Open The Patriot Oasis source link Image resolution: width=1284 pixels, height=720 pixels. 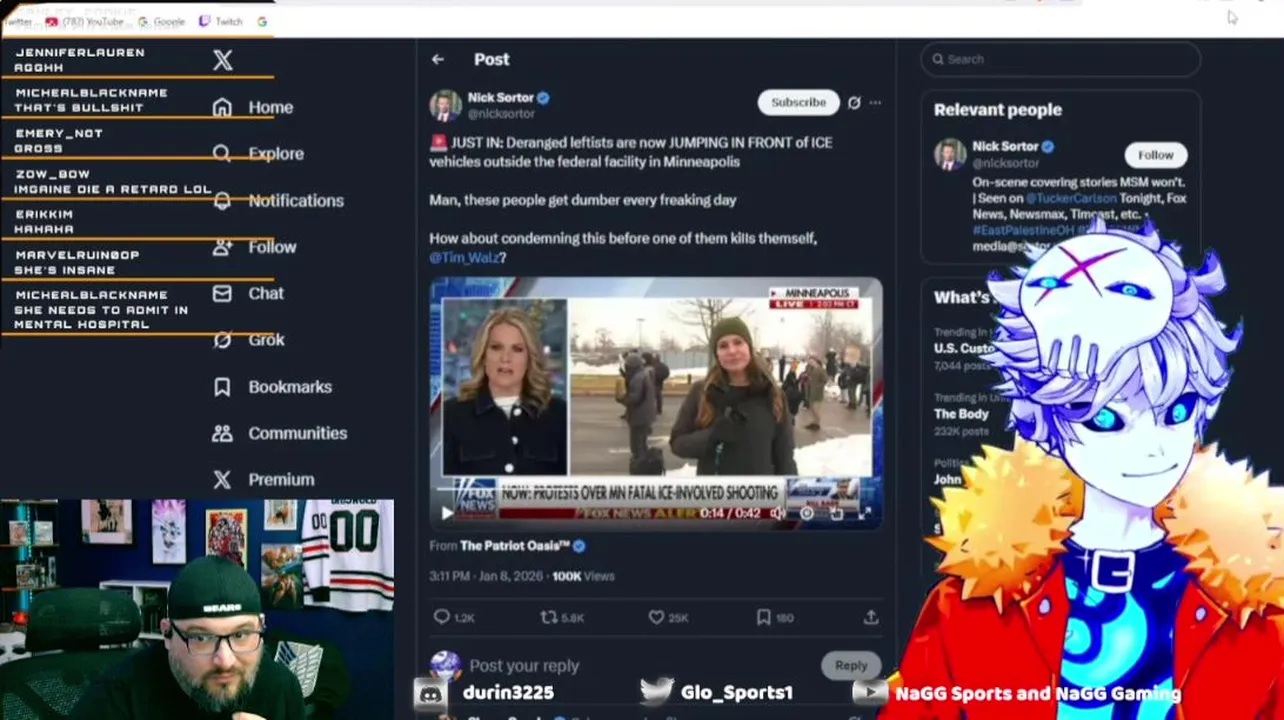pos(515,546)
